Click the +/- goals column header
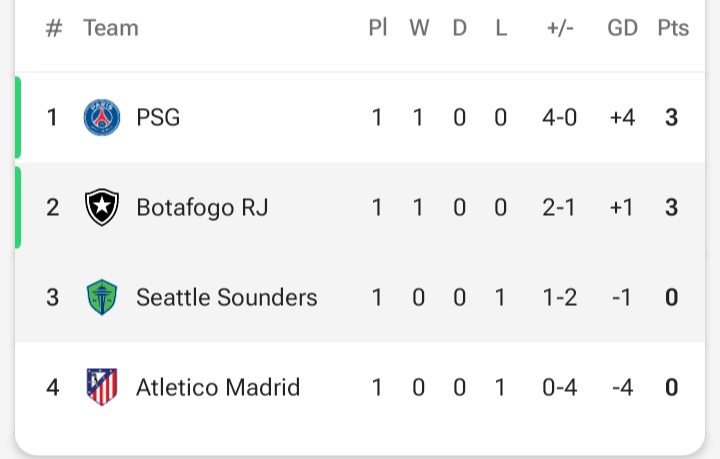720x459 pixels. (560, 28)
